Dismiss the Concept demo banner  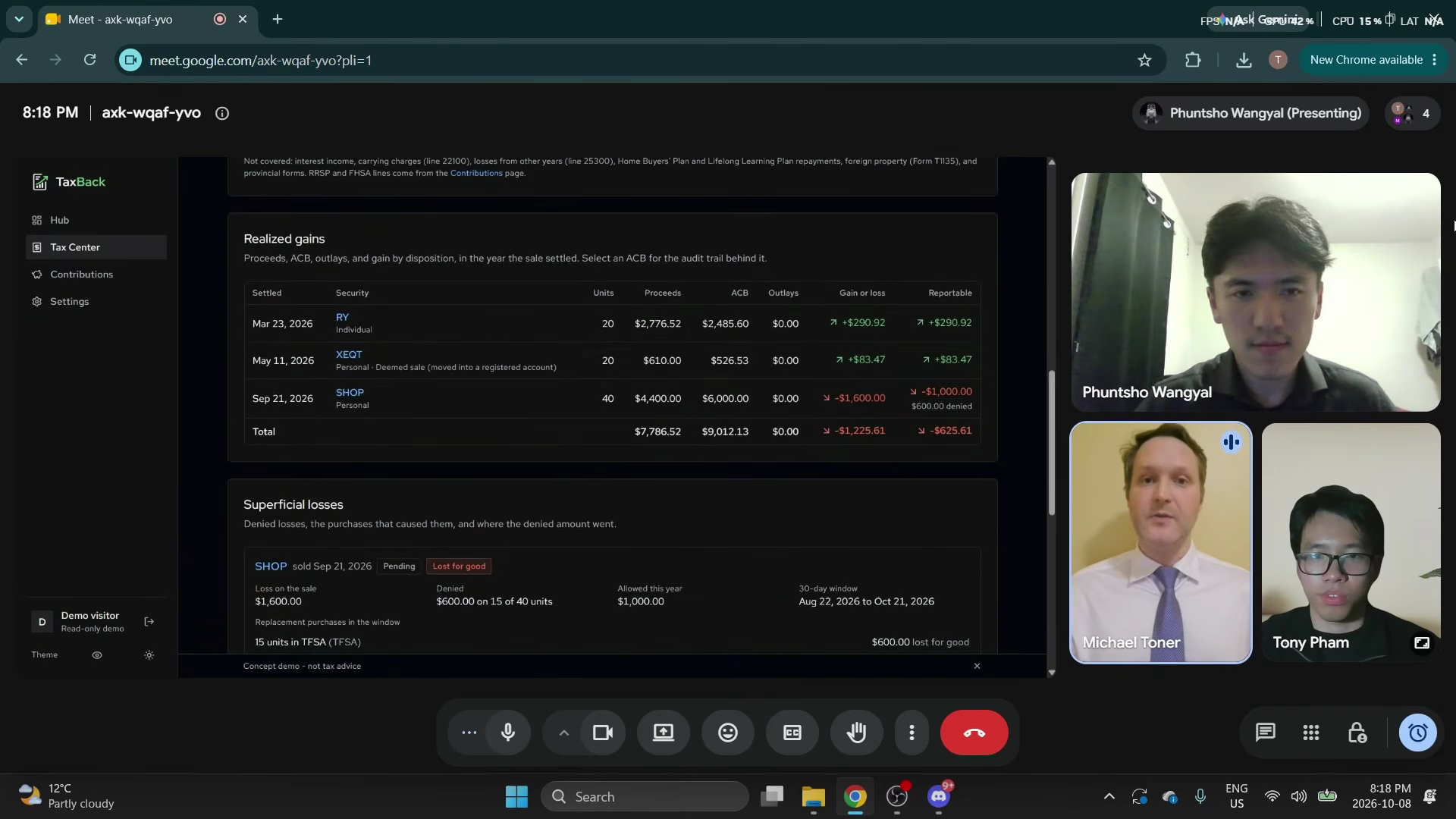pyautogui.click(x=977, y=666)
